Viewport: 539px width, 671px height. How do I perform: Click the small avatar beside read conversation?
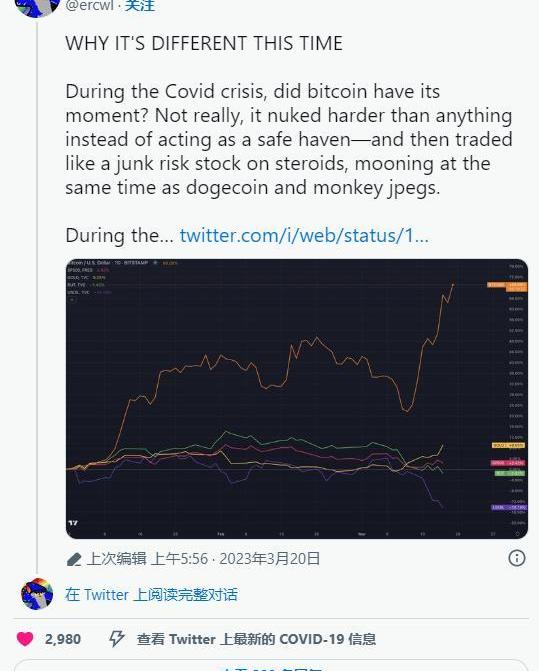click(37, 594)
